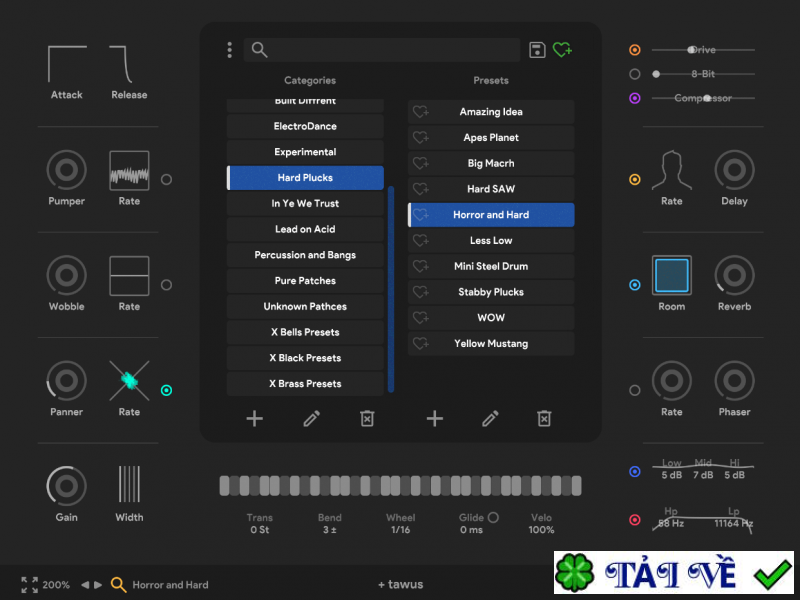
Task: Add a new preset with plus icon
Action: pyautogui.click(x=435, y=419)
